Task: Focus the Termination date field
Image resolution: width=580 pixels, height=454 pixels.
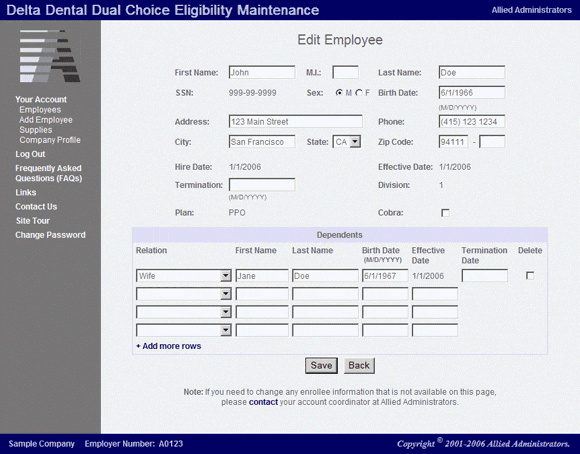Action: (x=262, y=185)
